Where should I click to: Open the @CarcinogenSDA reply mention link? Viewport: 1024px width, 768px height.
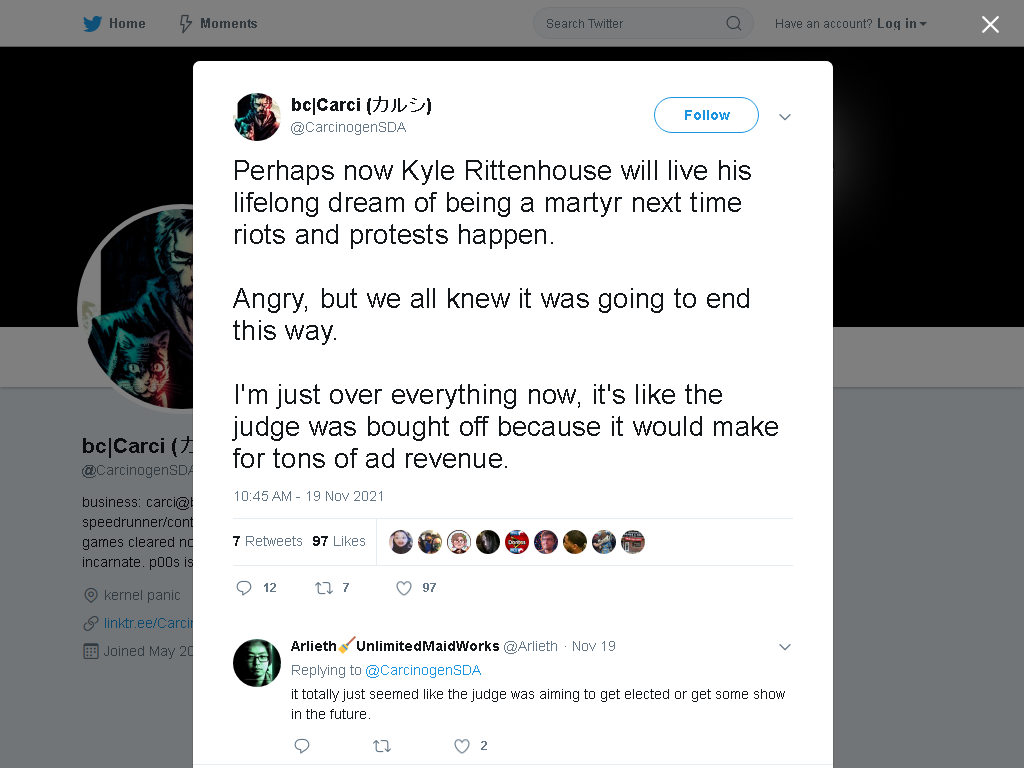click(x=423, y=670)
